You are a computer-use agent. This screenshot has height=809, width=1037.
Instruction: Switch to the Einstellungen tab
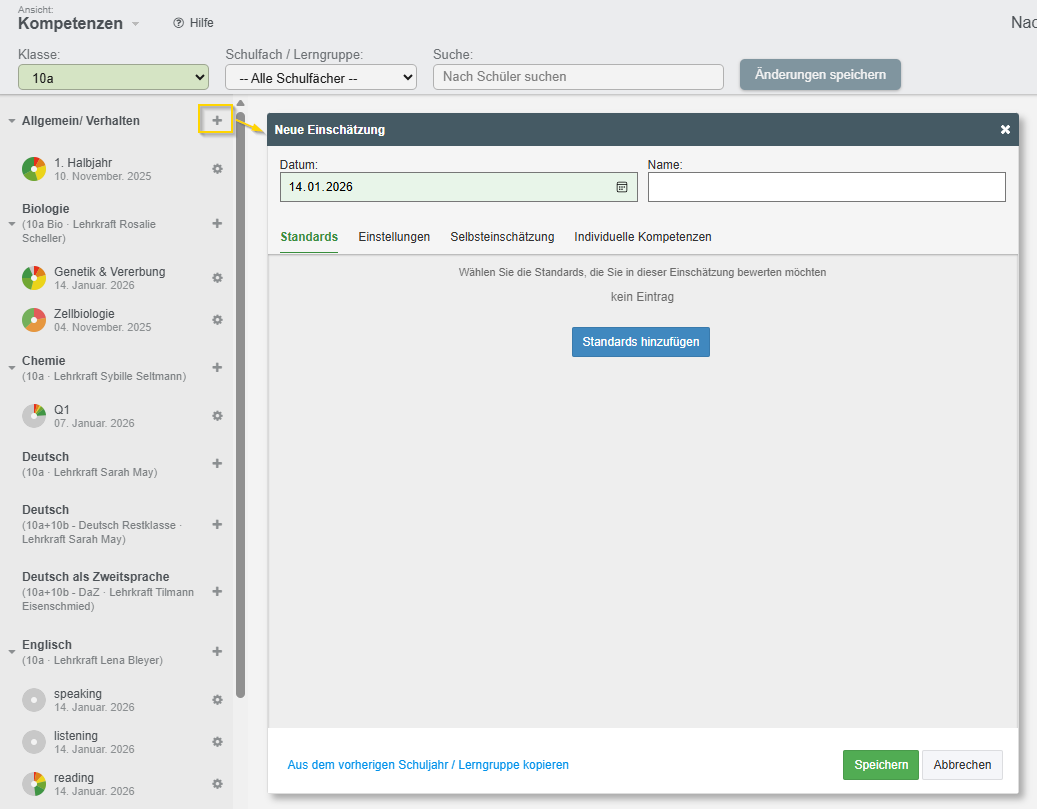click(x=394, y=237)
